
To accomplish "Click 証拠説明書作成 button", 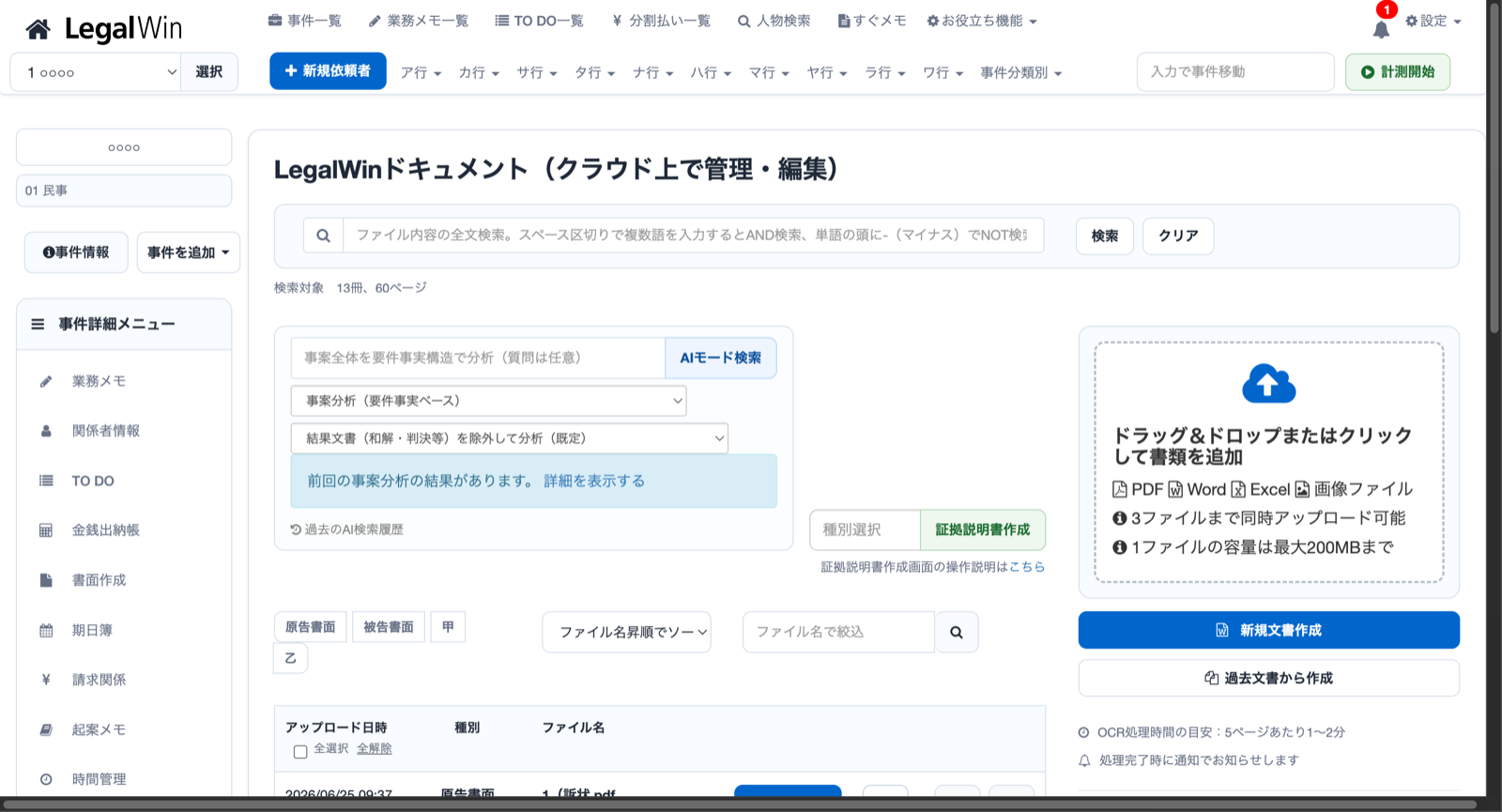I will coord(983,530).
